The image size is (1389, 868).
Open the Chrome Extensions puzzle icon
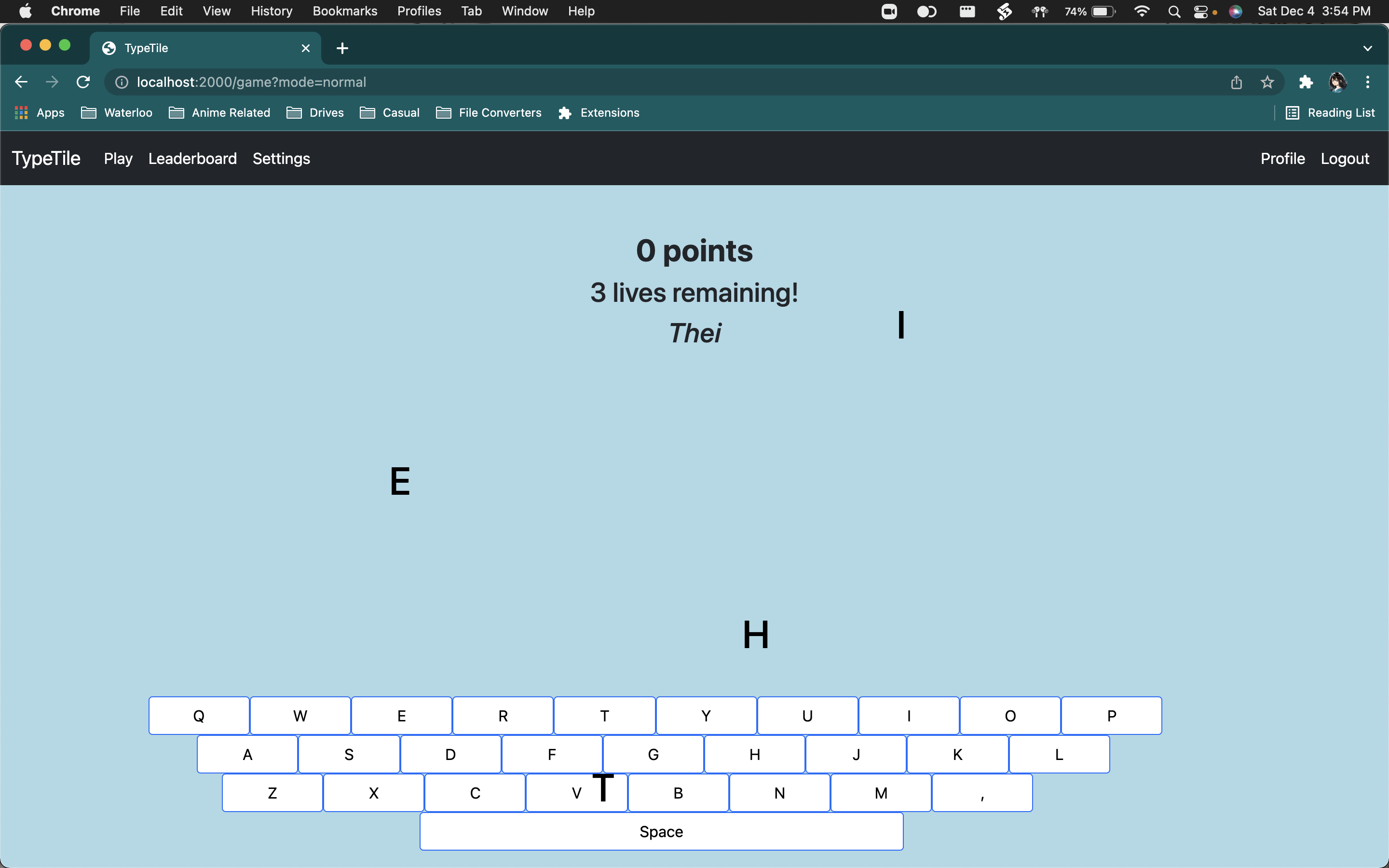[1306, 82]
